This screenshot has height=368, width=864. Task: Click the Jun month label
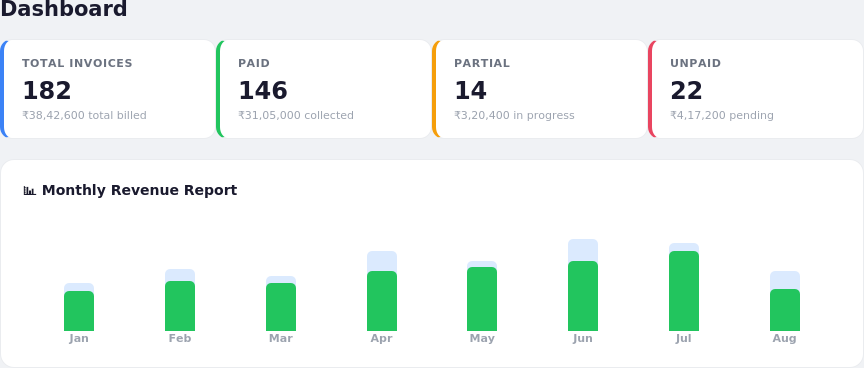(582, 338)
